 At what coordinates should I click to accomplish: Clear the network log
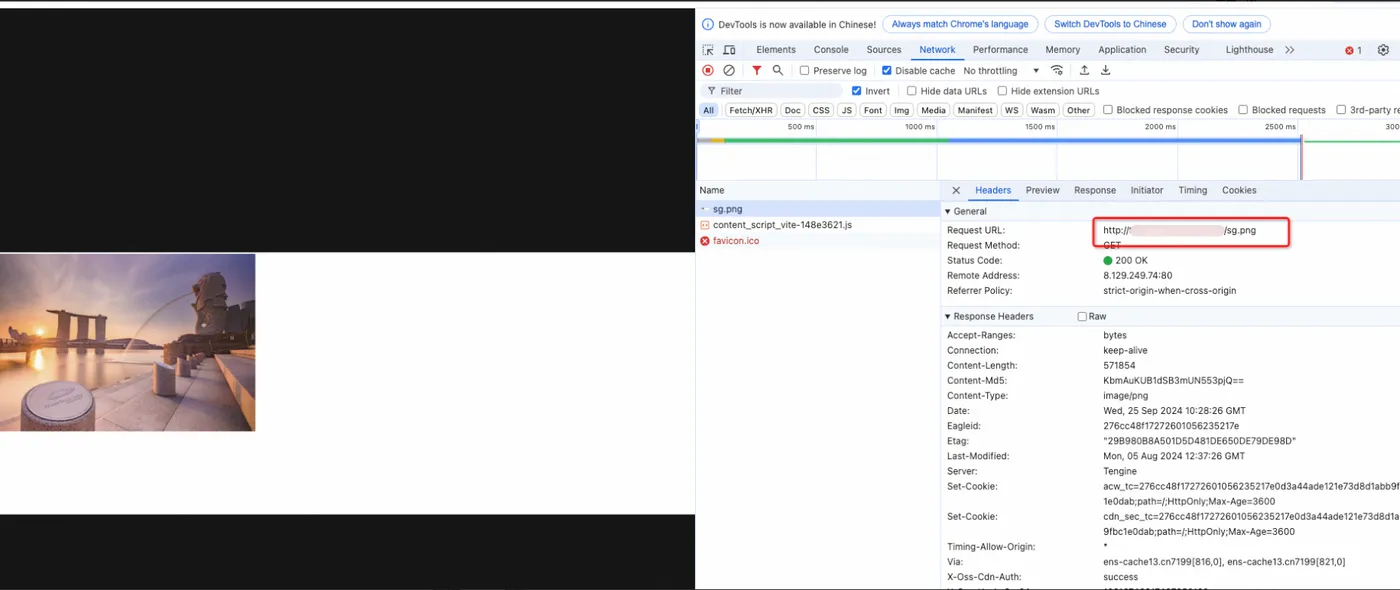pyautogui.click(x=729, y=71)
